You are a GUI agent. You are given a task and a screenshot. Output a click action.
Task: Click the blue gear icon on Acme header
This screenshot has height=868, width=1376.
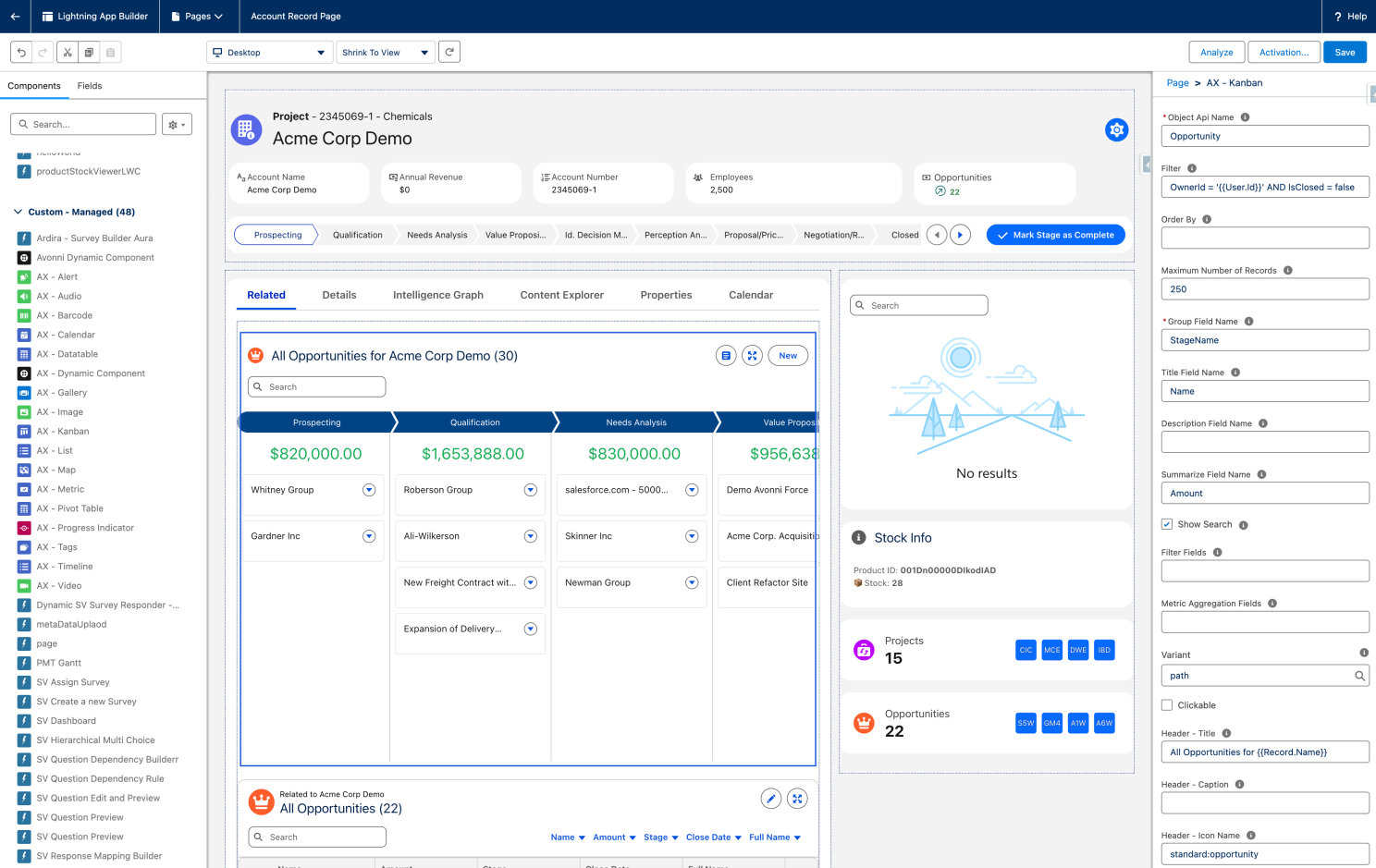click(x=1116, y=130)
